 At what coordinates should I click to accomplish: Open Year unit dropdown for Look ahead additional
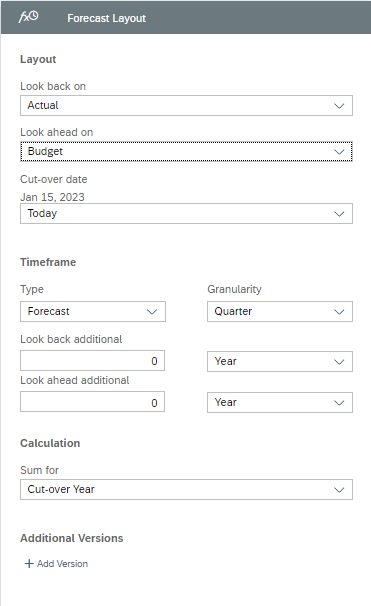(x=280, y=402)
